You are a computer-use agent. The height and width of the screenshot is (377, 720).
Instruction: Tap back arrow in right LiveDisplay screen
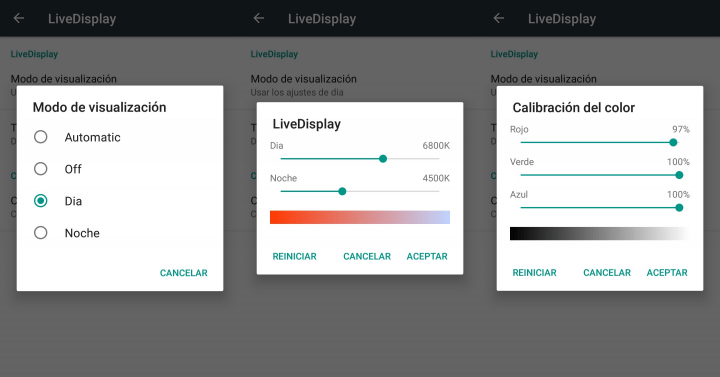(499, 18)
